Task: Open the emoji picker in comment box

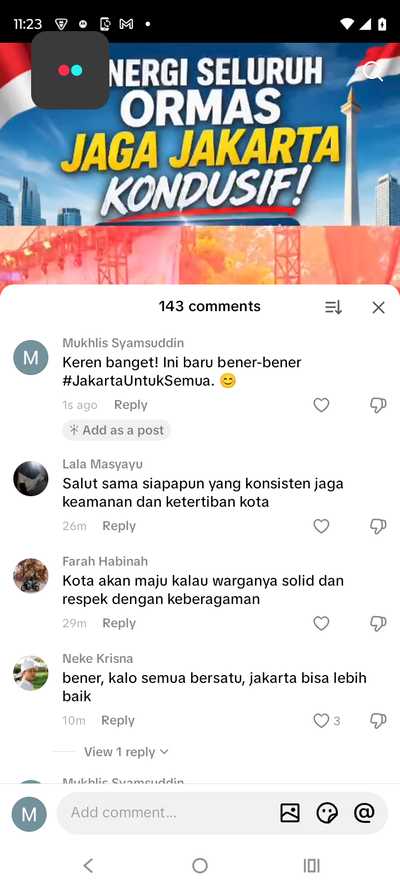Action: [327, 813]
